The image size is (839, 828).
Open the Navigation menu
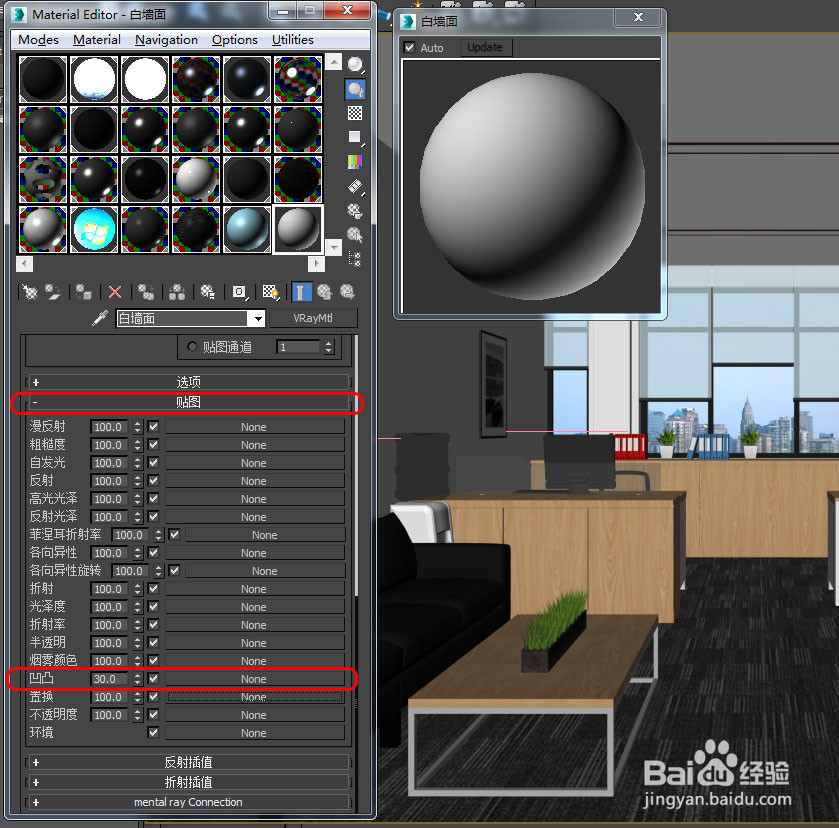click(x=166, y=40)
